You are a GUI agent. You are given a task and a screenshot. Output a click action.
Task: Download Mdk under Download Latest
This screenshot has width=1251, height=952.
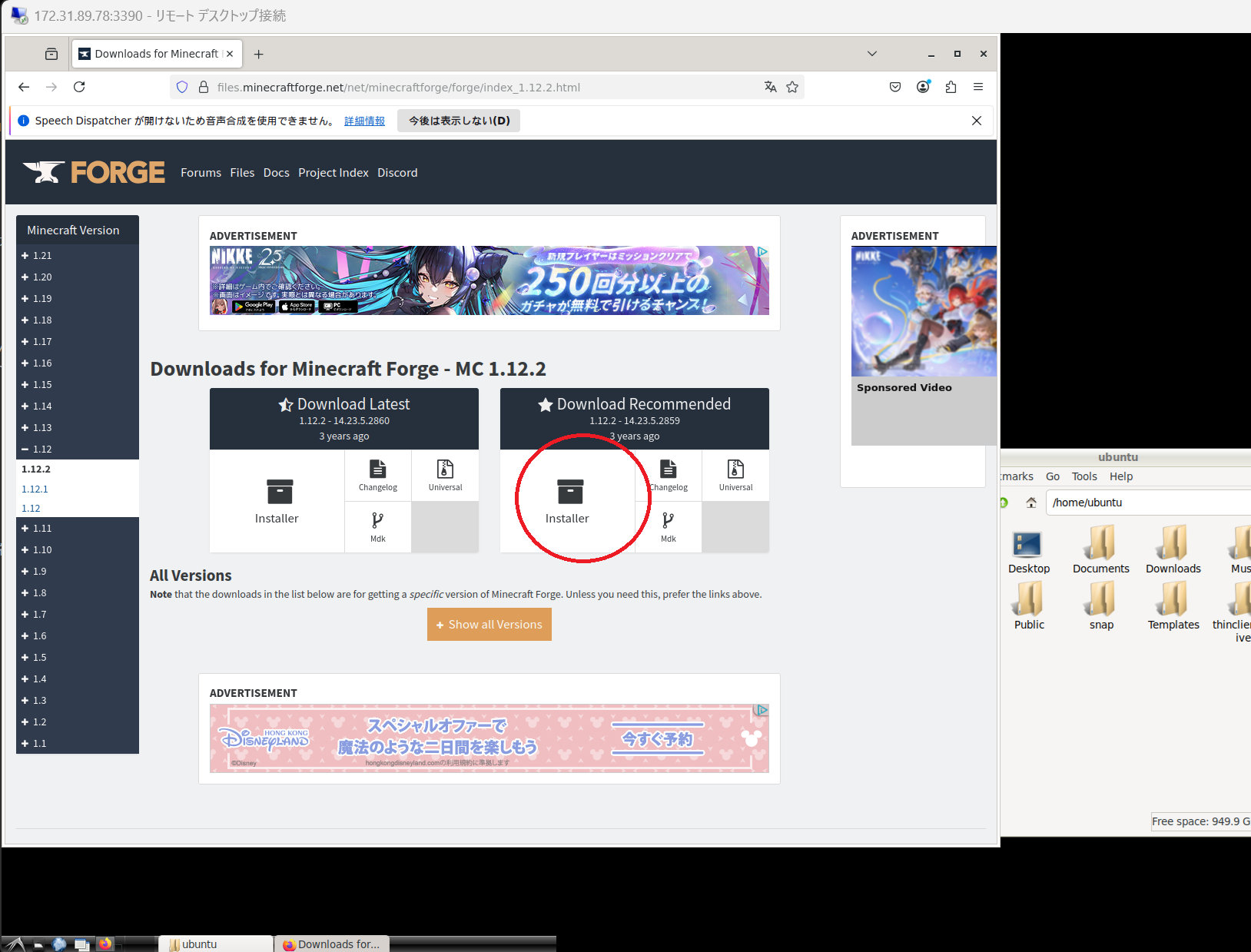click(378, 527)
